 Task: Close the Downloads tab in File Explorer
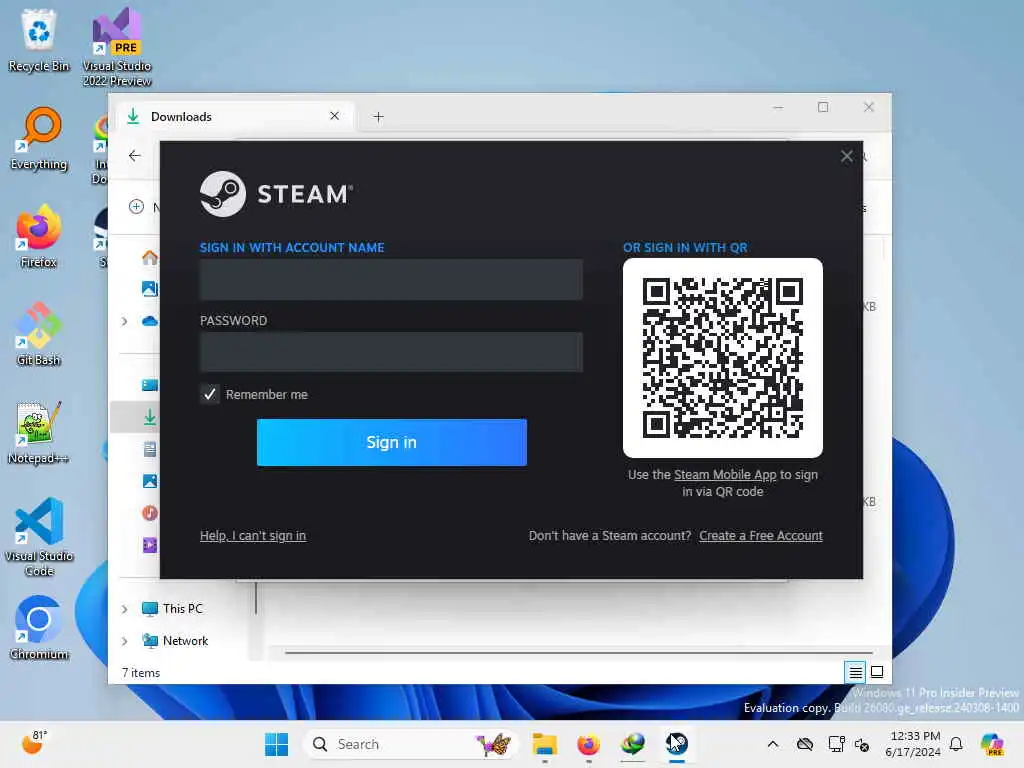pos(334,116)
